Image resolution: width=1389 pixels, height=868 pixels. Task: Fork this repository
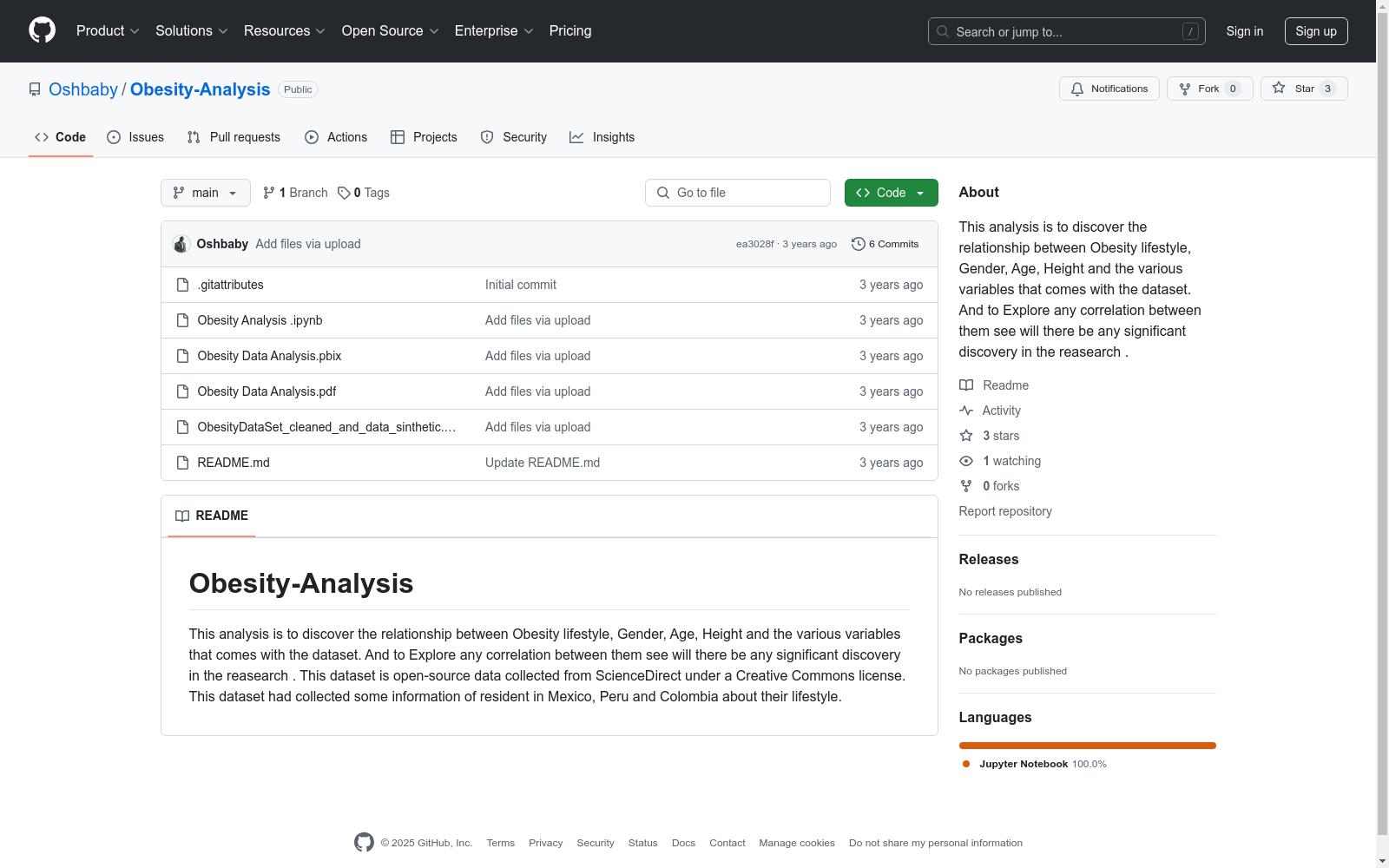point(1209,89)
